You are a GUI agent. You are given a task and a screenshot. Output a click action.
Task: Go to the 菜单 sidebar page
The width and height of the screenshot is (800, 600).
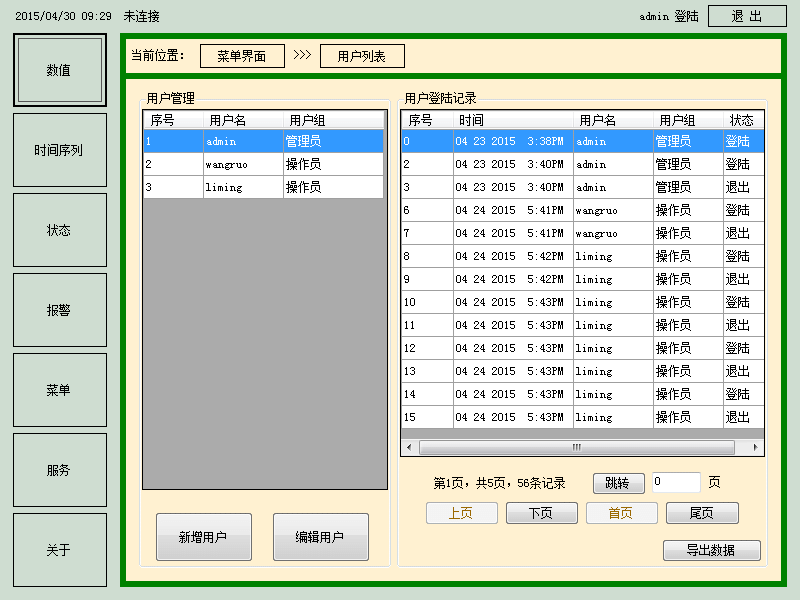pos(60,390)
